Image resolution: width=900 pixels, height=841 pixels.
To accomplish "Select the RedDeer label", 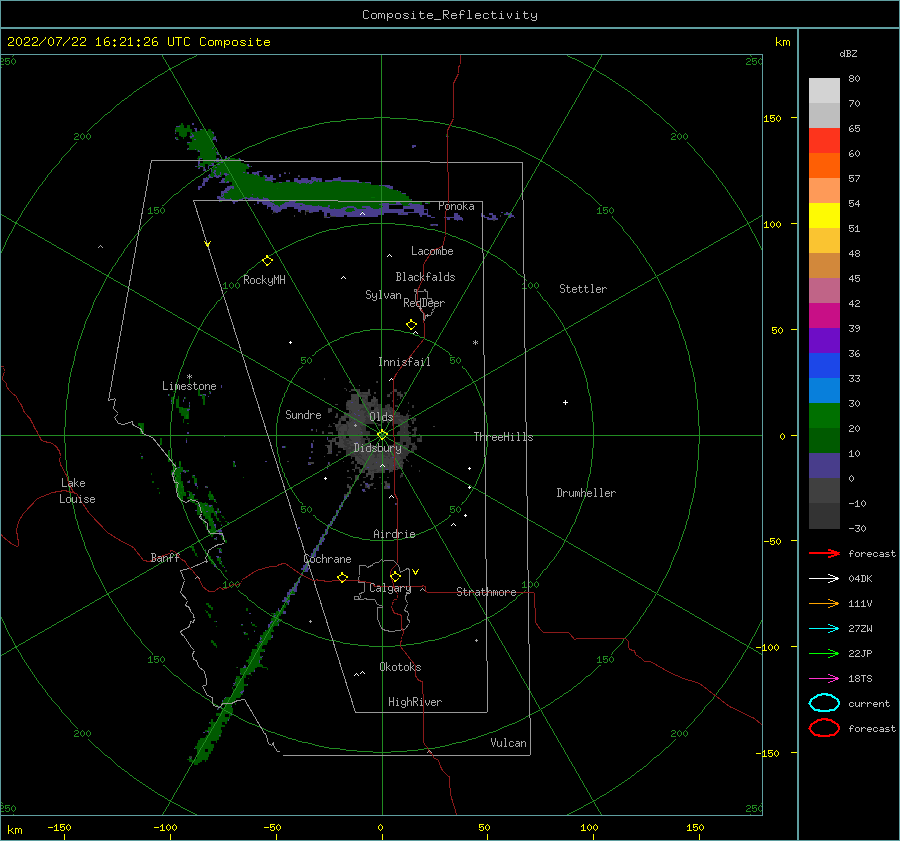I will coord(424,303).
